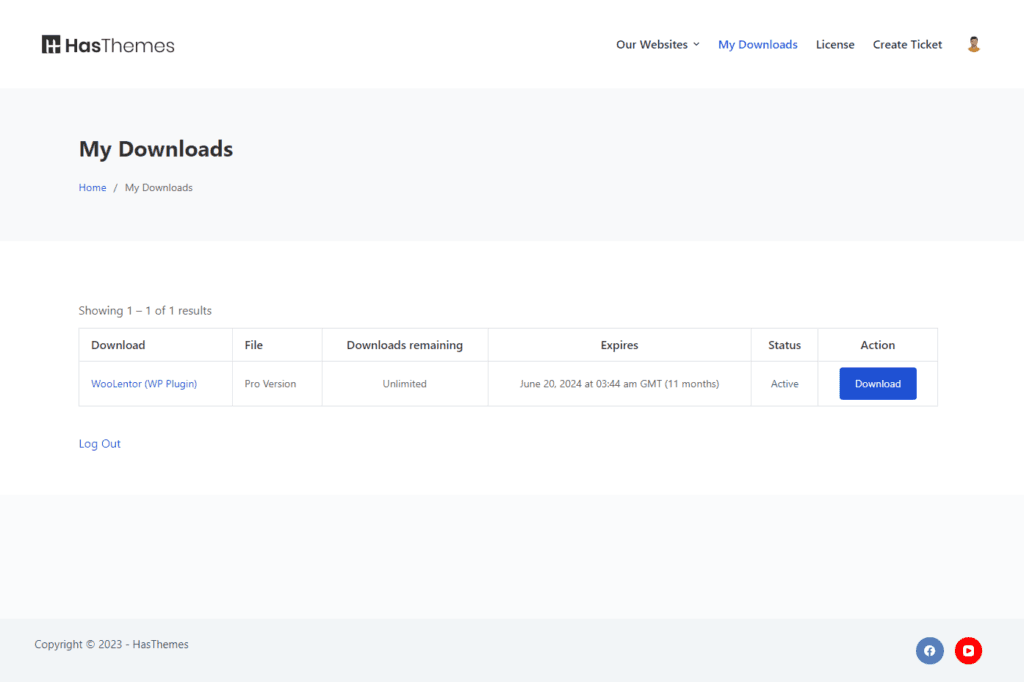The height and width of the screenshot is (682, 1024).
Task: Select Create Ticket in the top navigation
Action: [907, 45]
